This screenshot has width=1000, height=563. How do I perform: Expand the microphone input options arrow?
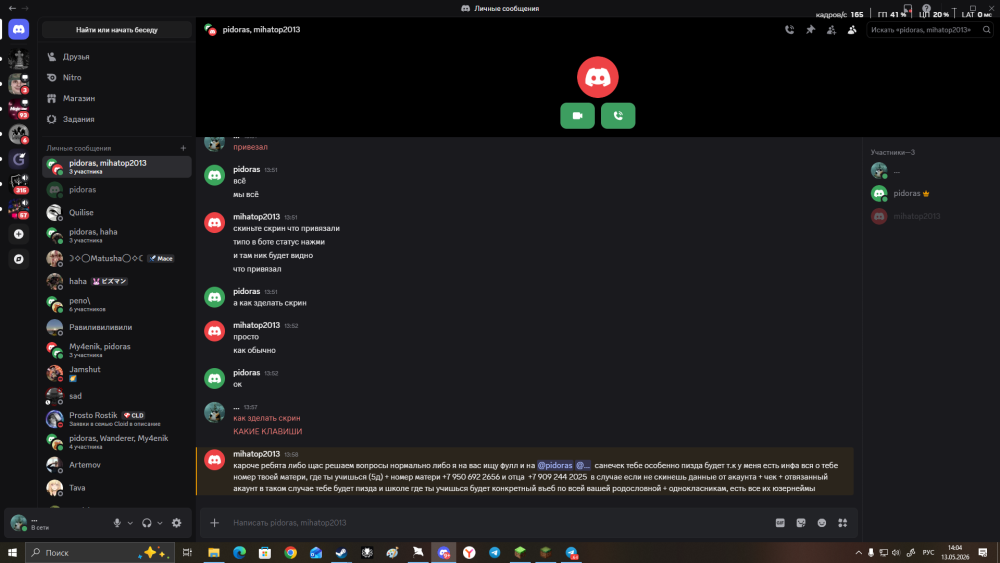[130, 523]
